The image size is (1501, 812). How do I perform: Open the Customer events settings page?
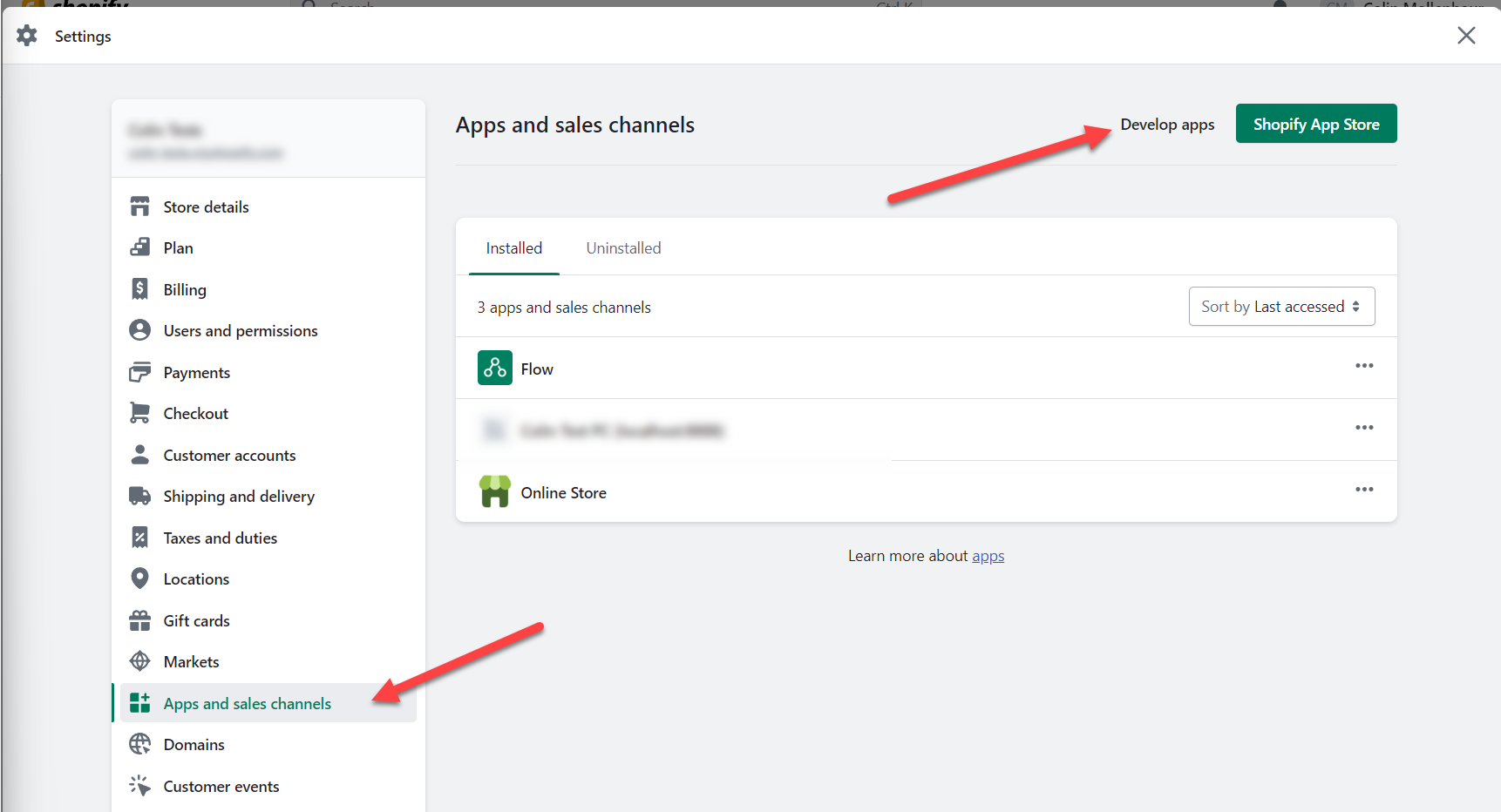(221, 787)
